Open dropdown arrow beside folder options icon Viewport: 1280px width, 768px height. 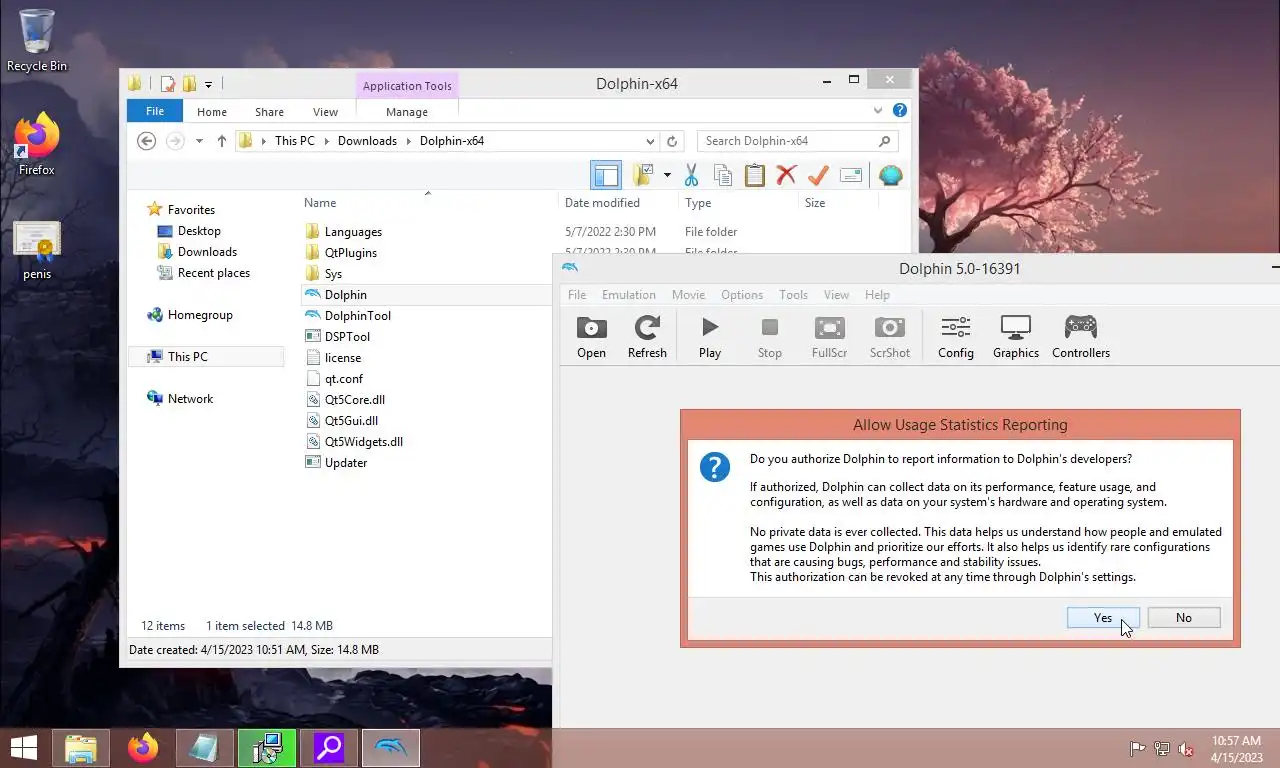[667, 175]
